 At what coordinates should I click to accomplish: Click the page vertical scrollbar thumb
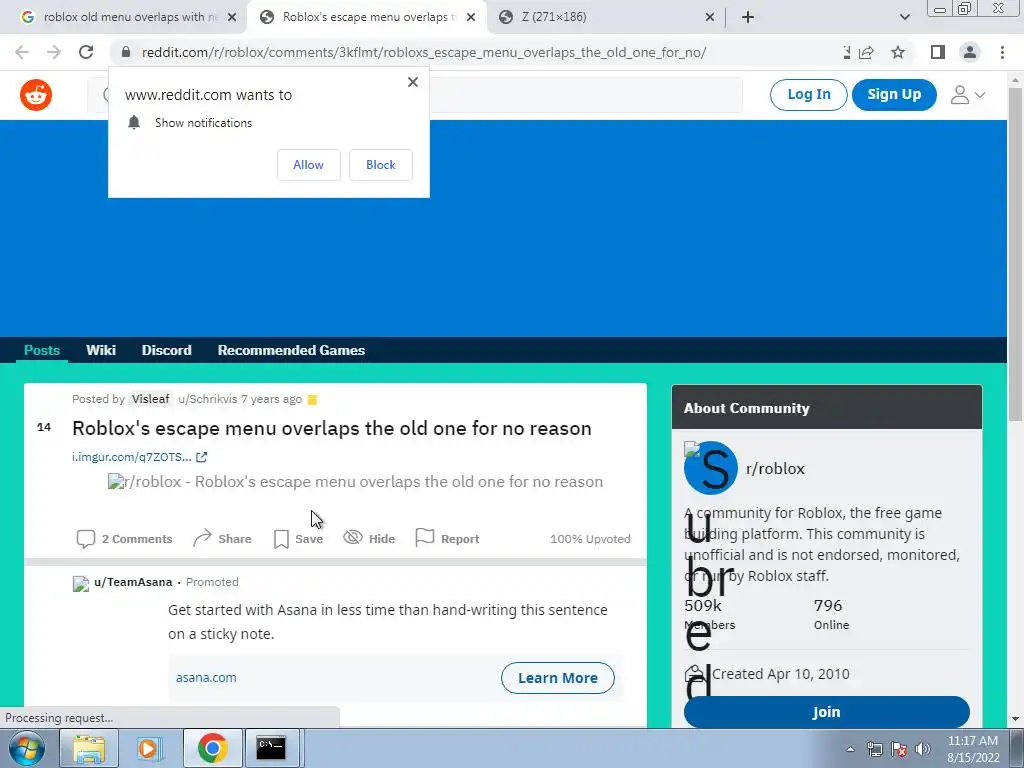(x=1015, y=255)
